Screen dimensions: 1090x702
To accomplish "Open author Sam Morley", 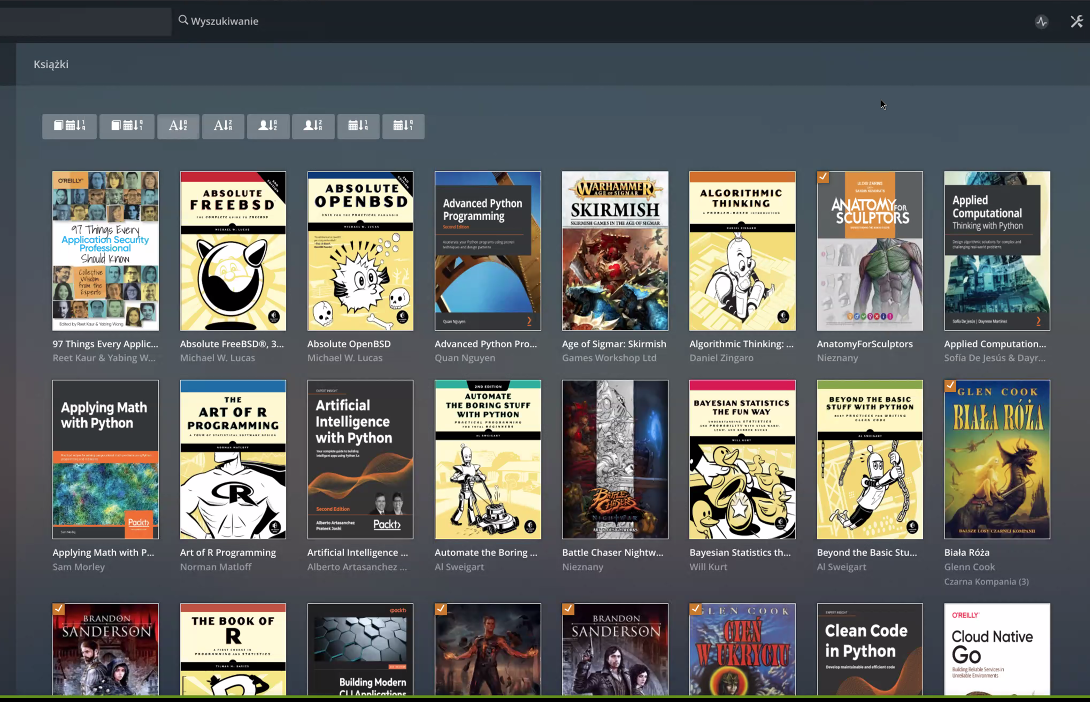I will pyautogui.click(x=79, y=566).
